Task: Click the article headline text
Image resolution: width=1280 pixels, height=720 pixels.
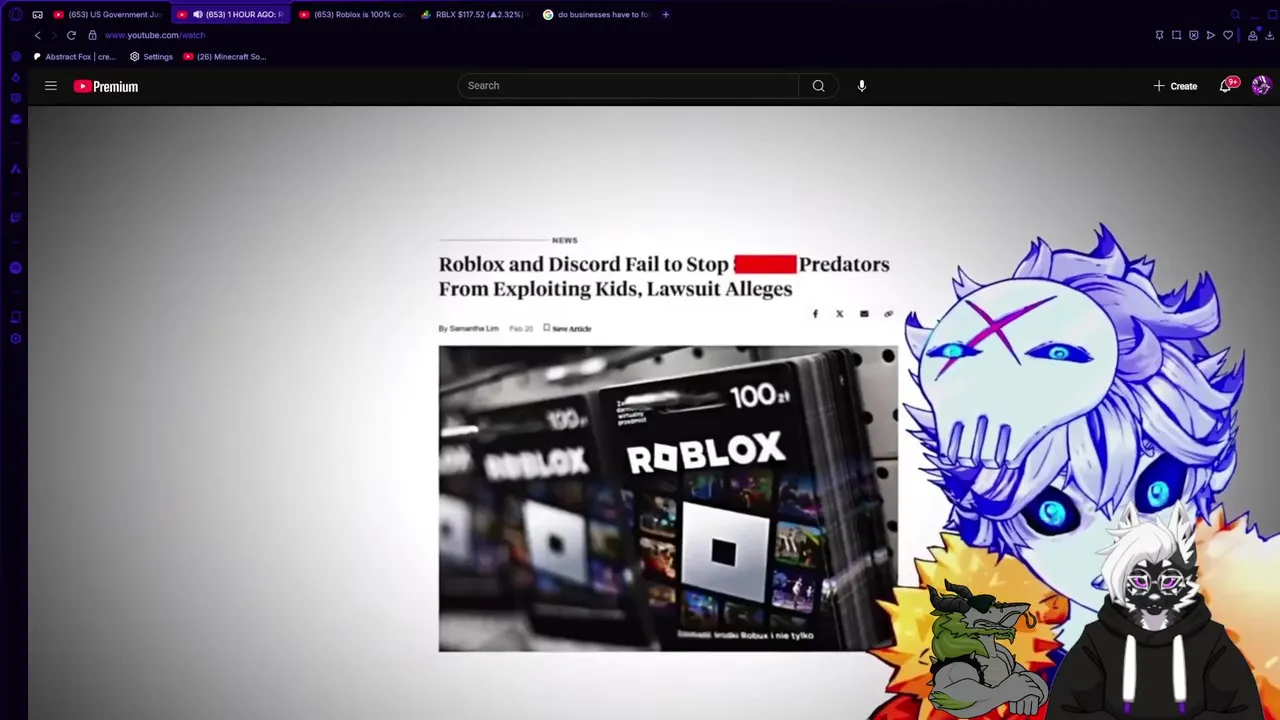Action: (664, 276)
